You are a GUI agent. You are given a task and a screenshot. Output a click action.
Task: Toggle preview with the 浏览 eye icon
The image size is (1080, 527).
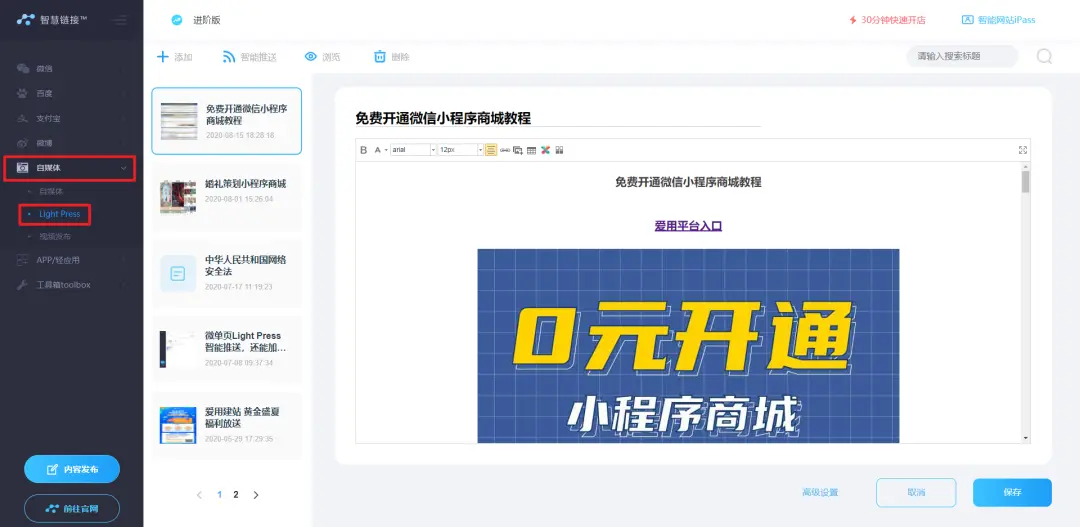click(x=311, y=57)
